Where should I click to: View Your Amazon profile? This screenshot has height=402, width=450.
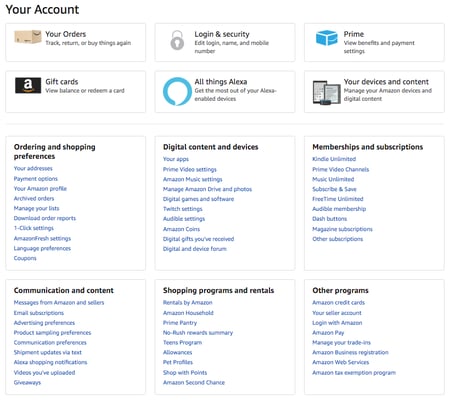point(40,188)
